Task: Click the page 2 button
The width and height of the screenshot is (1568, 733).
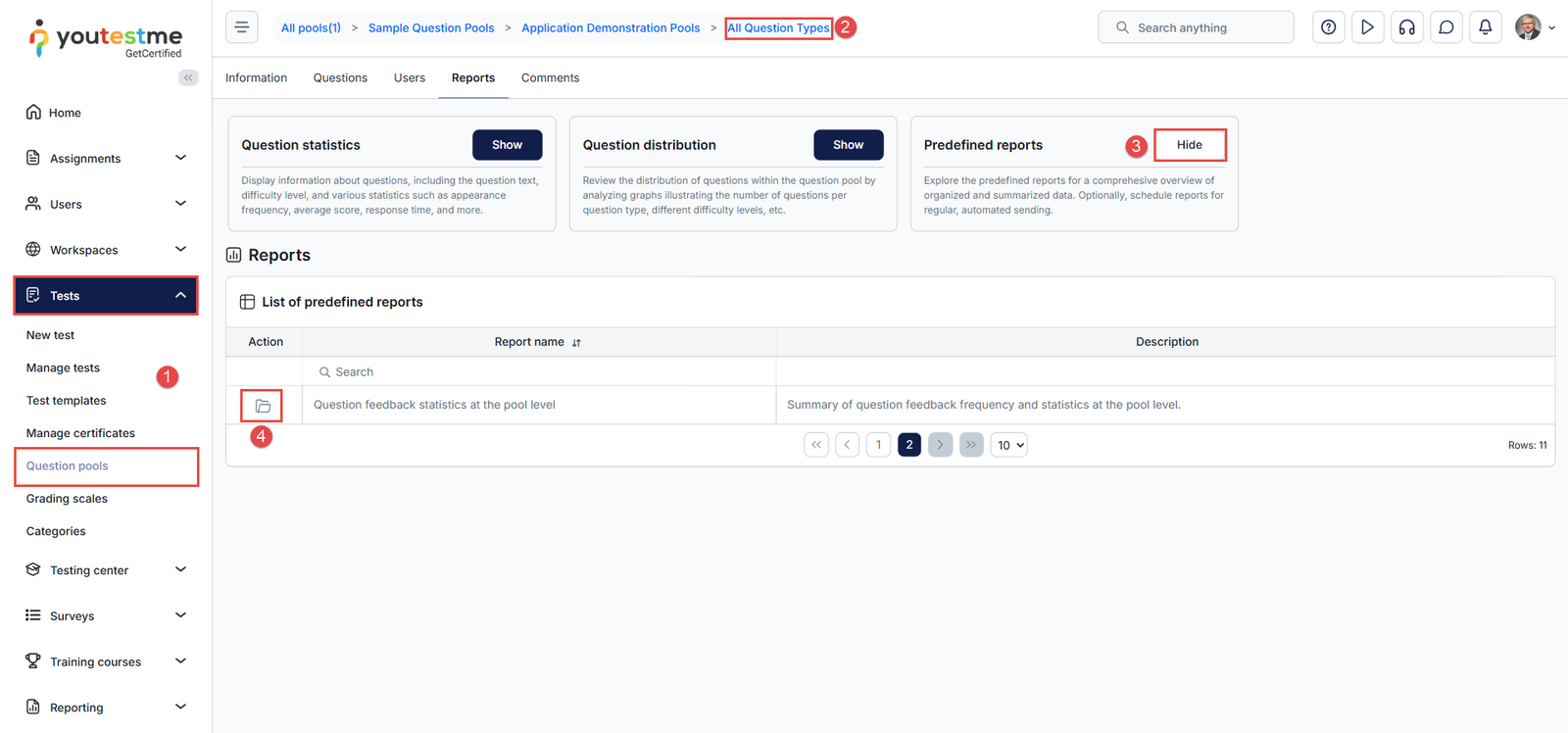Action: tap(909, 445)
